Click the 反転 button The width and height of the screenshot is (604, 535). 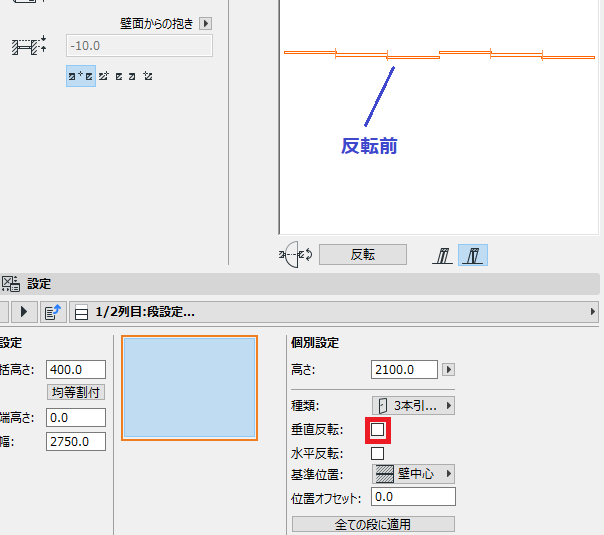[x=363, y=255]
